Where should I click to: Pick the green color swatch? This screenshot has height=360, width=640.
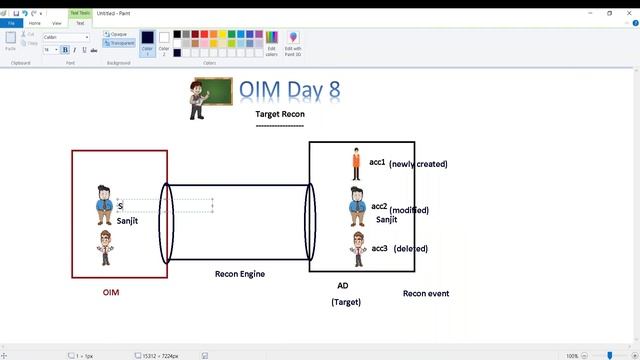(x=231, y=34)
